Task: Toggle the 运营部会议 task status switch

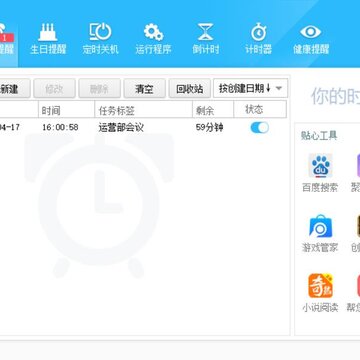Action: pyautogui.click(x=259, y=128)
